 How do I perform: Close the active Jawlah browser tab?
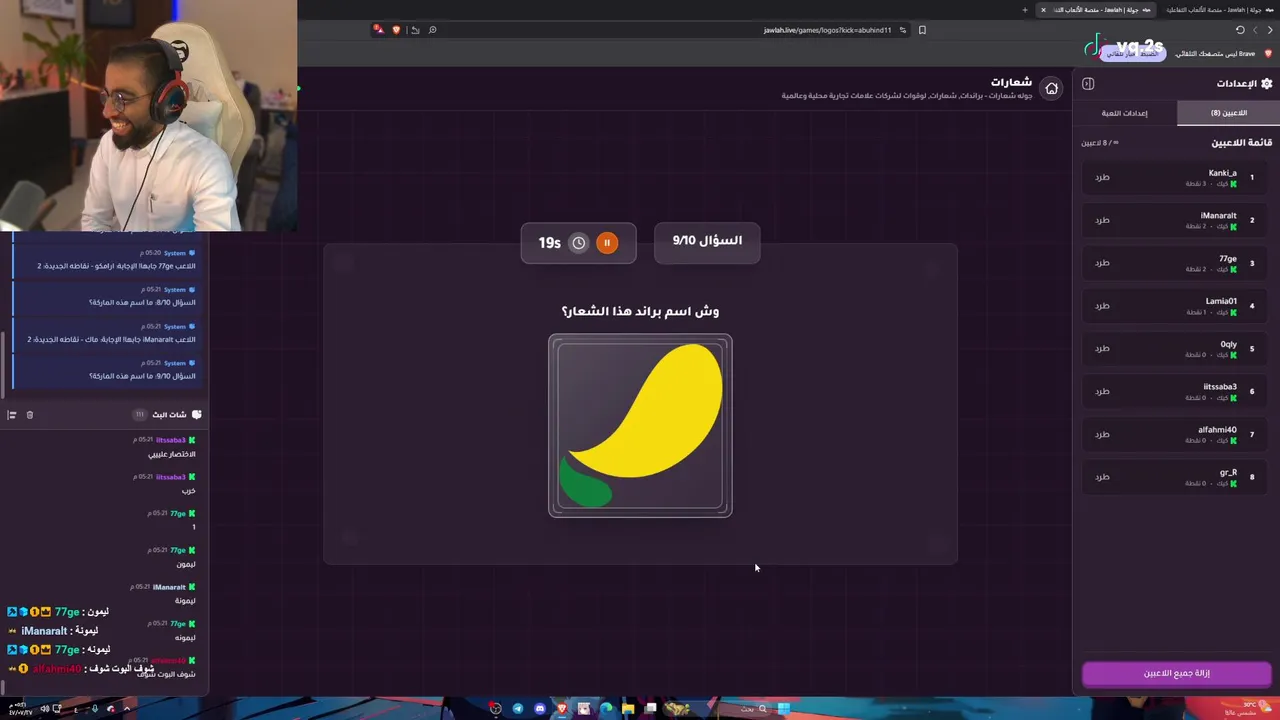coord(1043,10)
